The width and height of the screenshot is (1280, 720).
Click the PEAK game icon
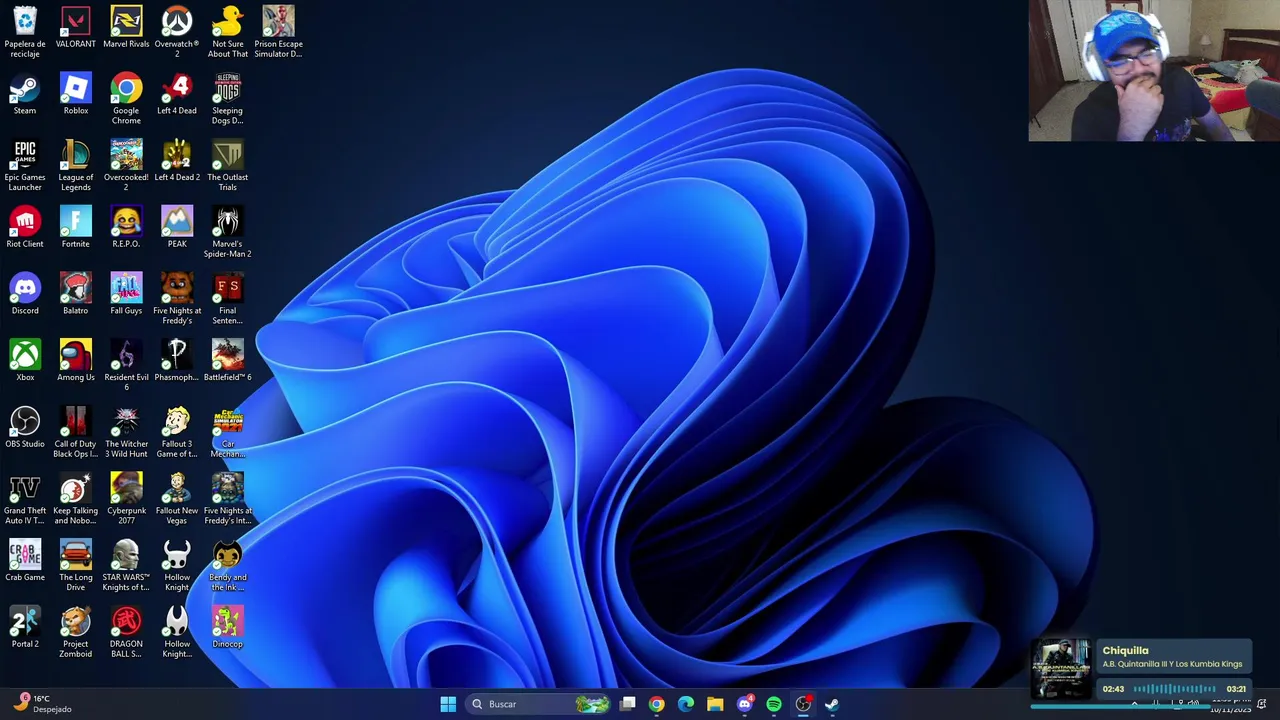click(177, 227)
